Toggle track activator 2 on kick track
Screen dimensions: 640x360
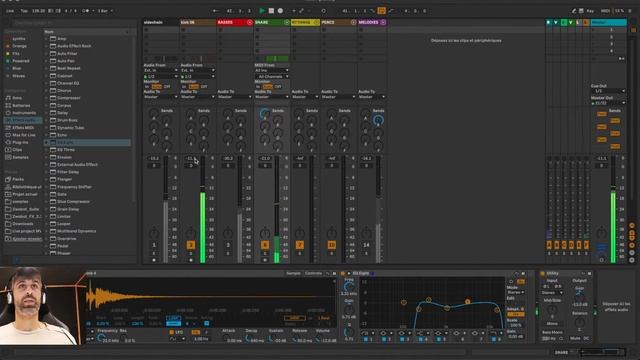point(191,245)
